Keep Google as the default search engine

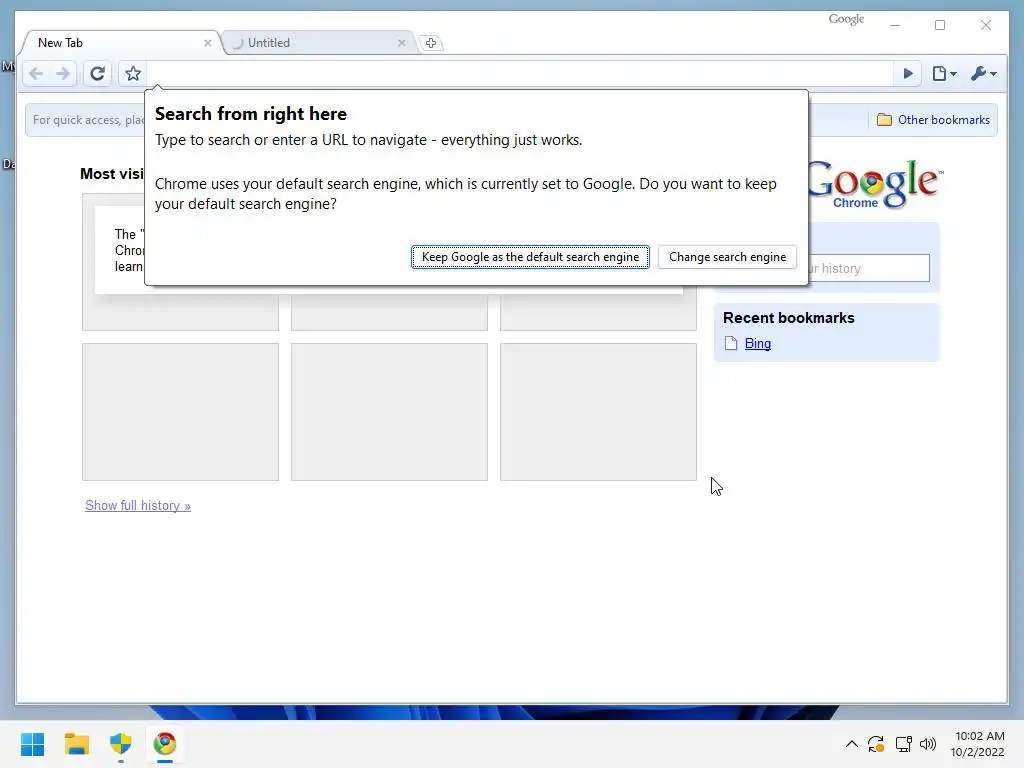(530, 257)
